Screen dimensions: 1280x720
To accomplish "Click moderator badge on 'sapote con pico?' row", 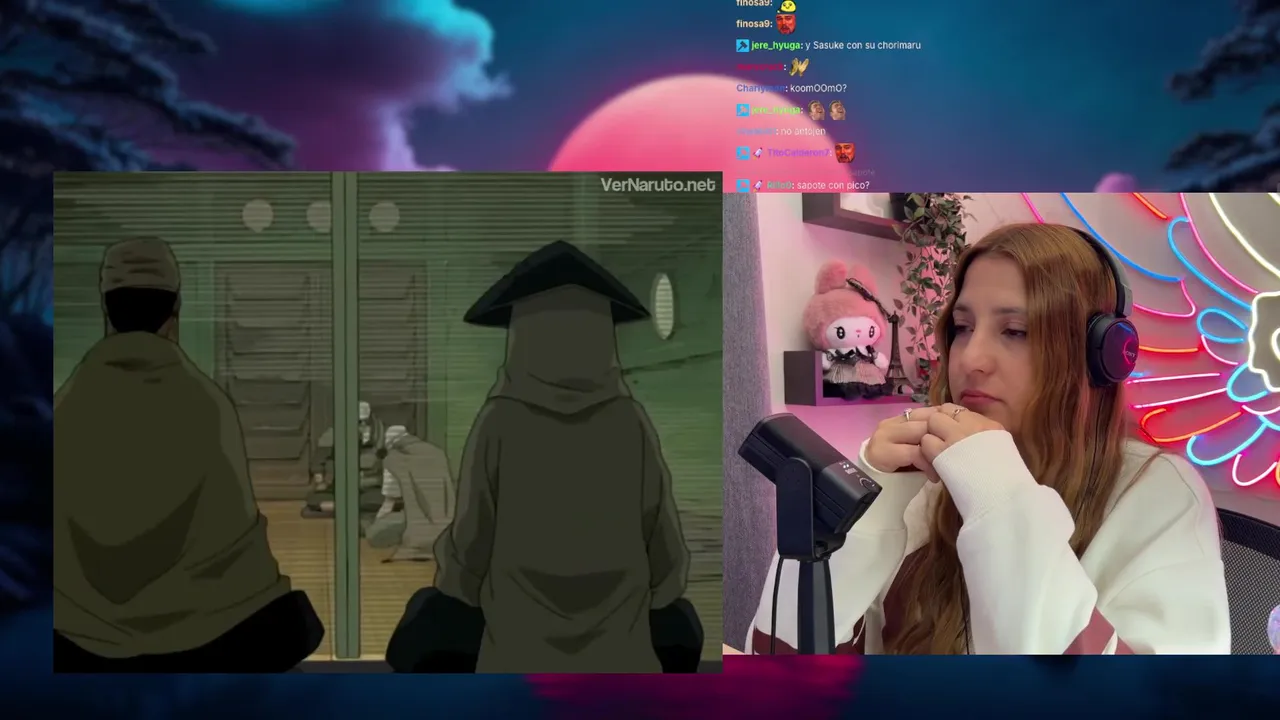I will click(x=742, y=185).
